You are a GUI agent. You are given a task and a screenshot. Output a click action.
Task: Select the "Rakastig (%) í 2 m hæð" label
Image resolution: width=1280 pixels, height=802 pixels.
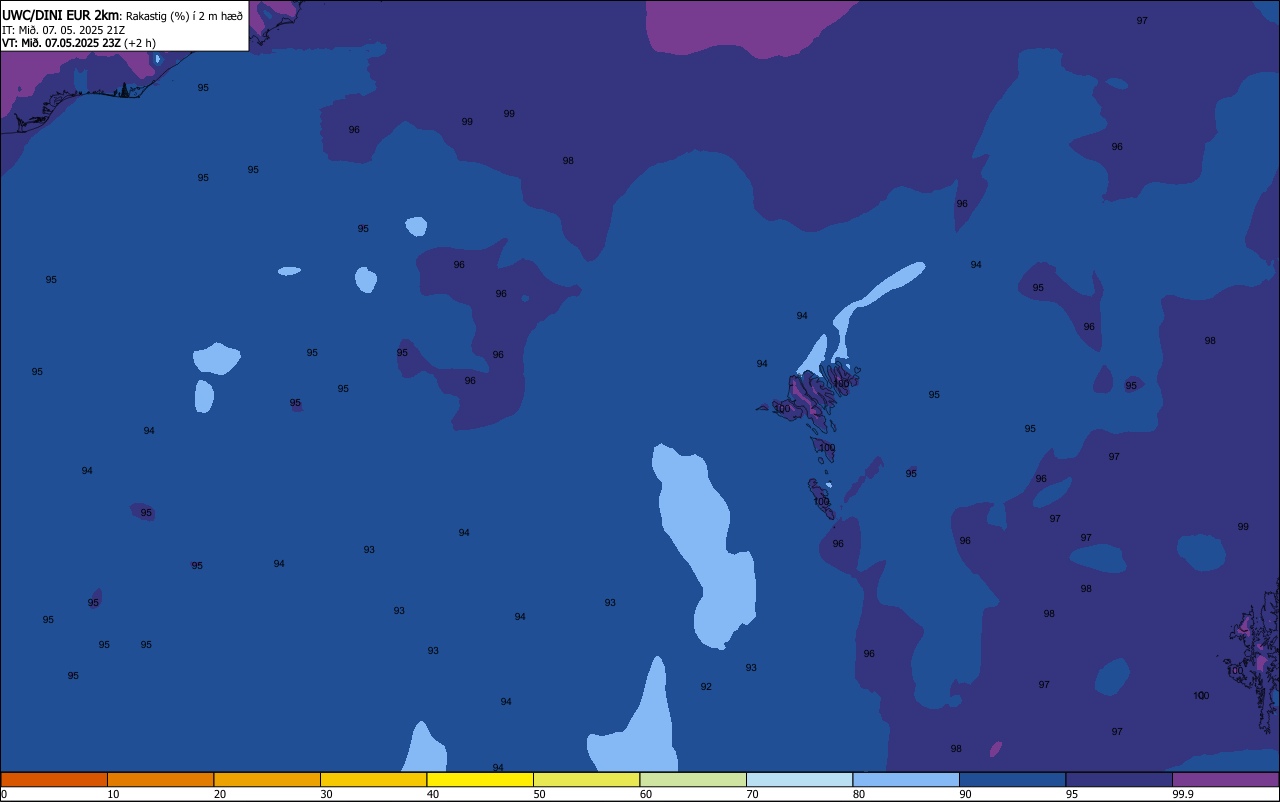[184, 16]
